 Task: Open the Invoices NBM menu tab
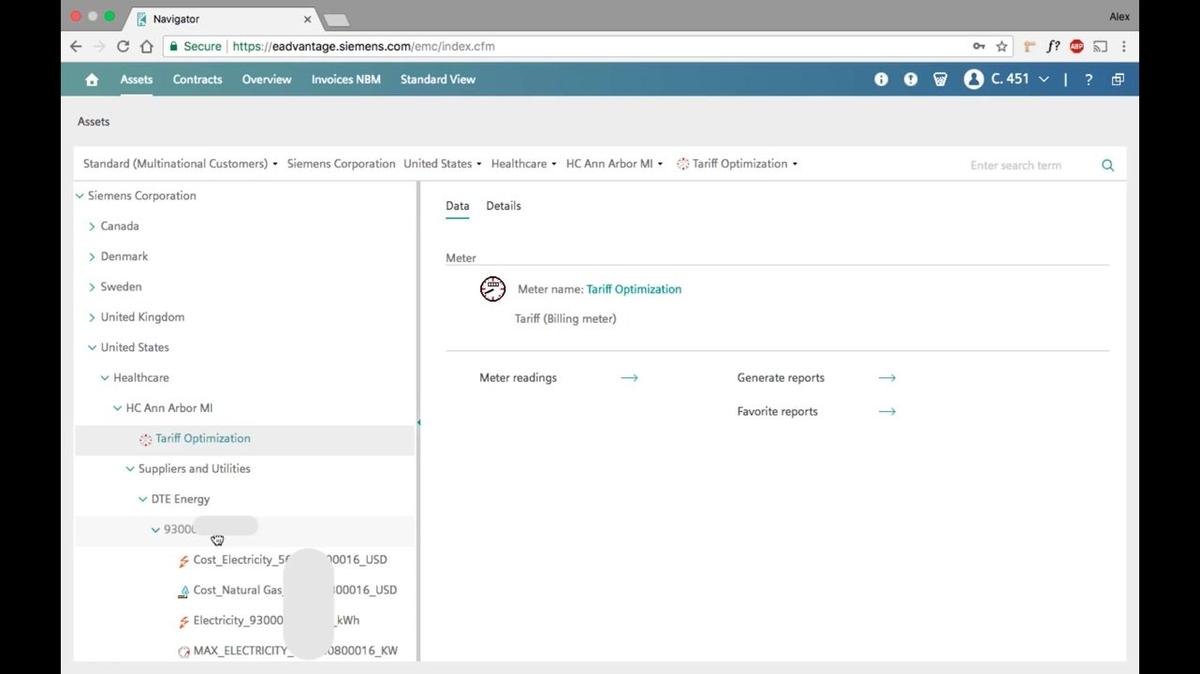[346, 79]
